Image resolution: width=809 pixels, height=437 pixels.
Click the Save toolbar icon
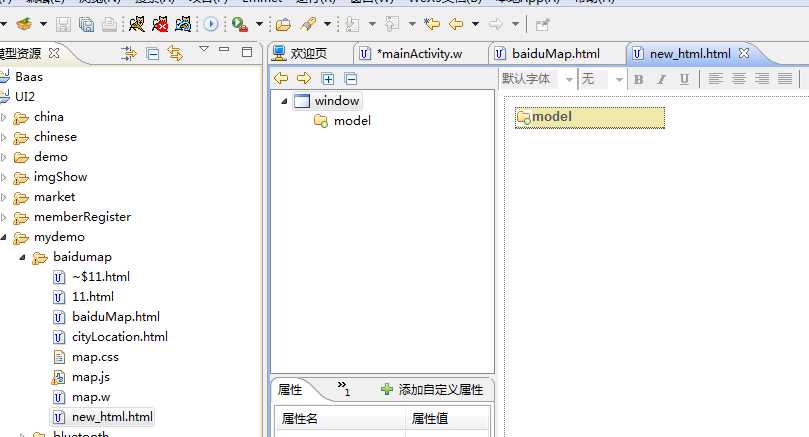pos(63,24)
